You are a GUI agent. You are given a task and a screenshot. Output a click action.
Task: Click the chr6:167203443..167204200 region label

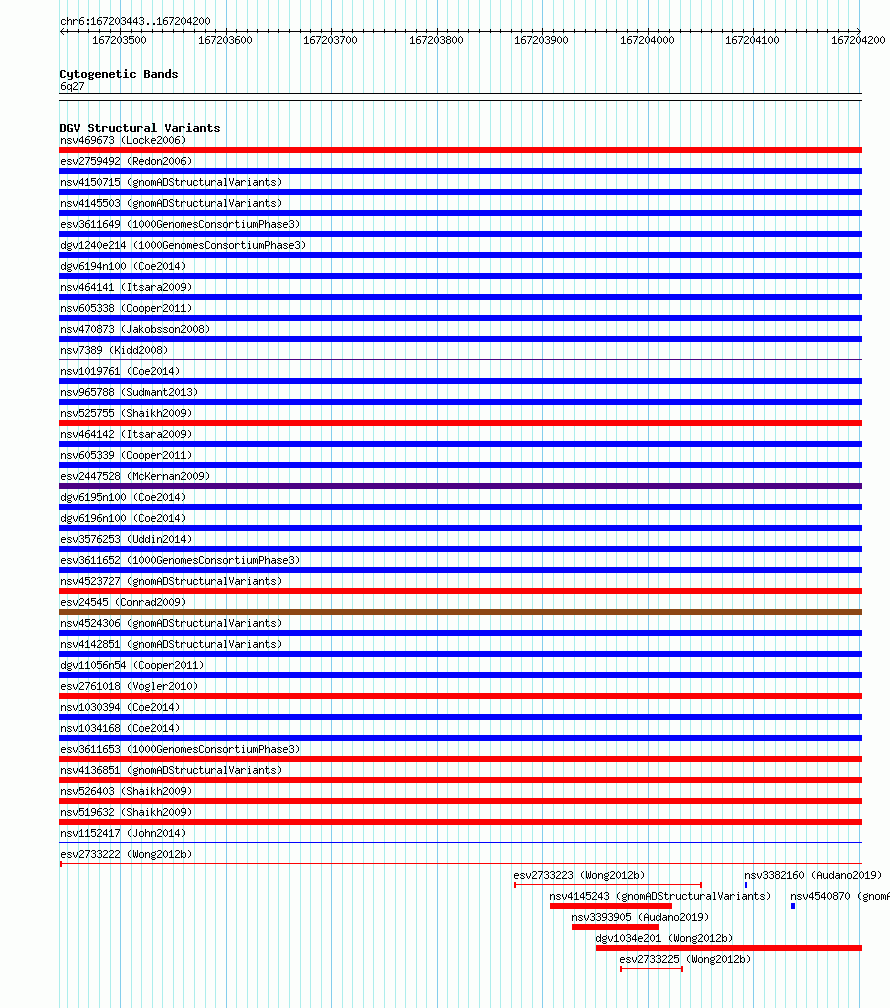click(135, 21)
